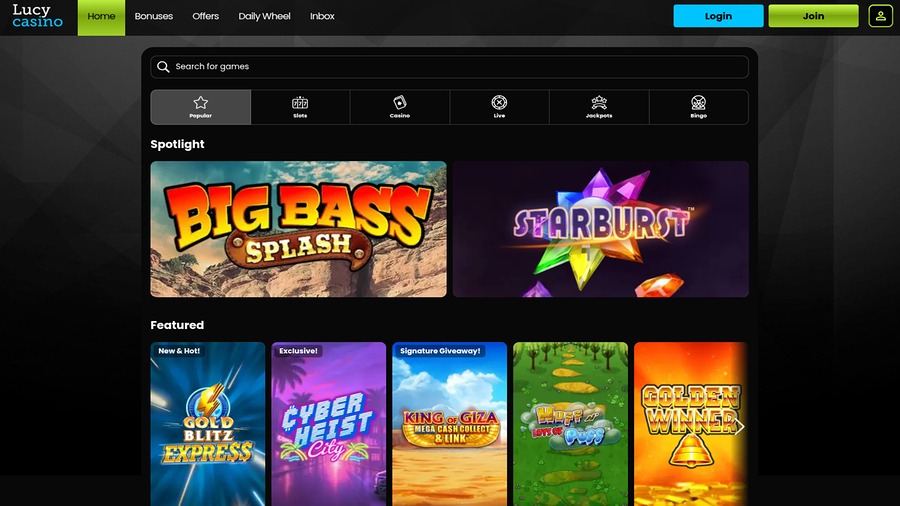900x506 pixels.
Task: Select the Live roulette category tab
Action: (x=499, y=107)
